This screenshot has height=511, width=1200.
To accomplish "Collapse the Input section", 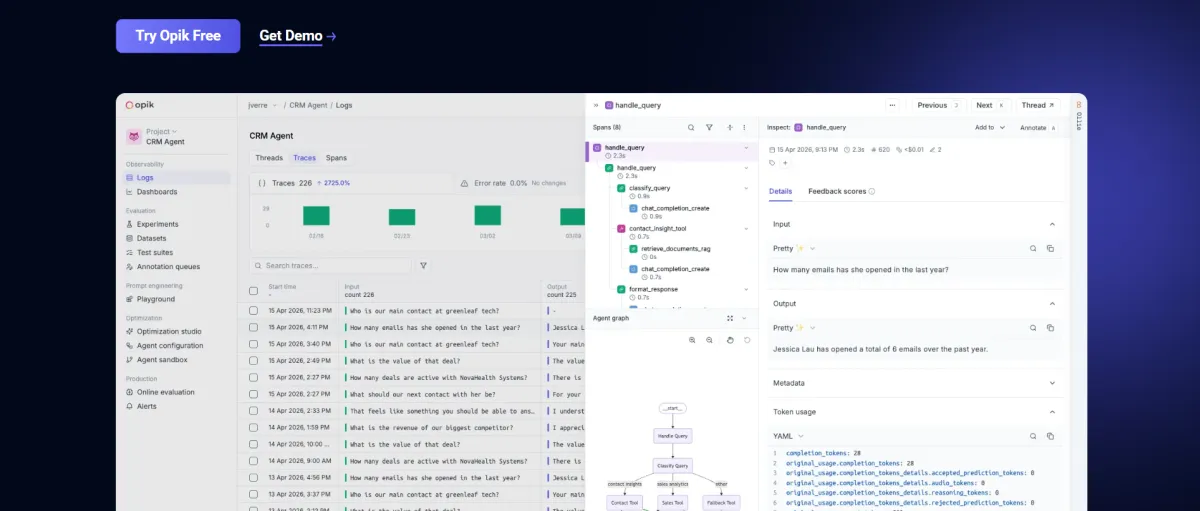I will click(x=1052, y=225).
